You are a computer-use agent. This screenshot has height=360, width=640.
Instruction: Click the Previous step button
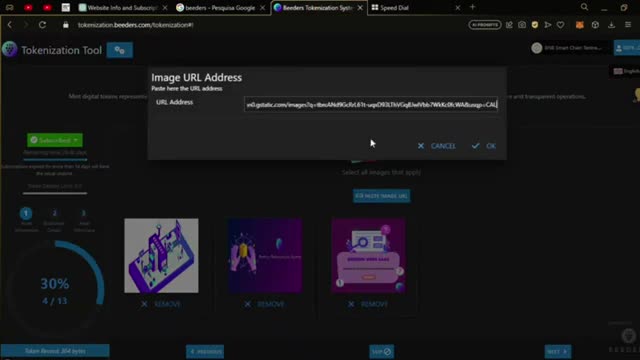click(x=205, y=351)
